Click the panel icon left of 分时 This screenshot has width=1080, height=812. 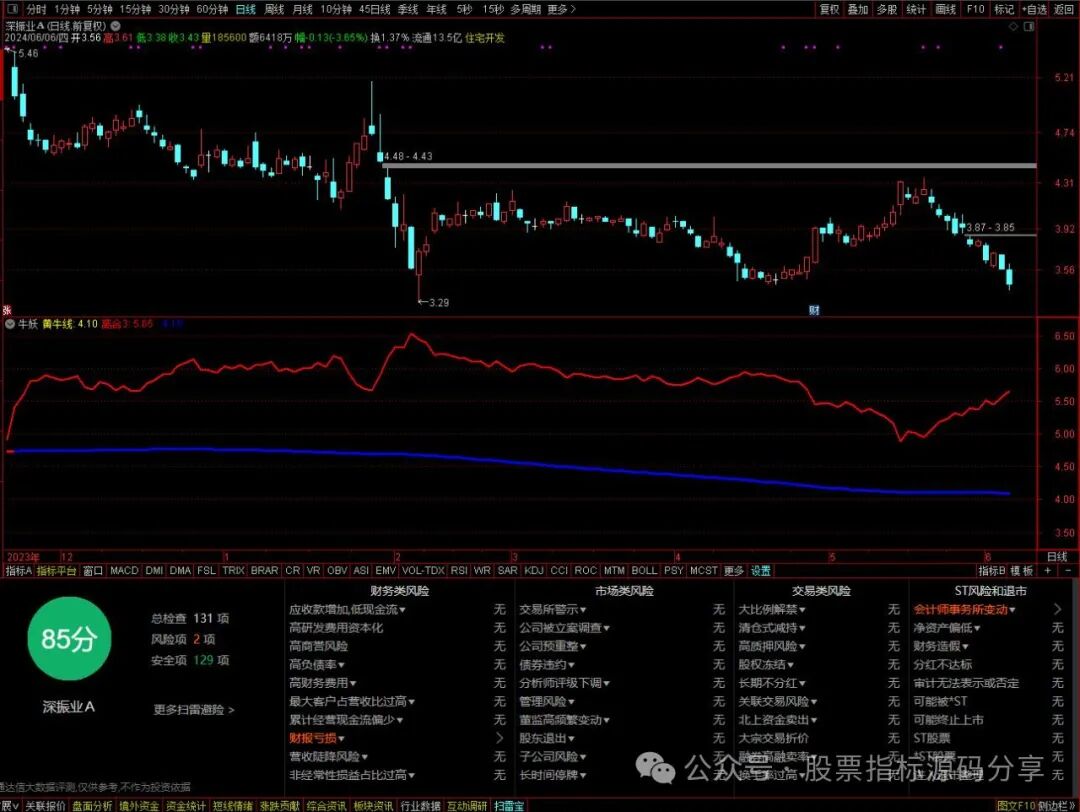[13, 9]
